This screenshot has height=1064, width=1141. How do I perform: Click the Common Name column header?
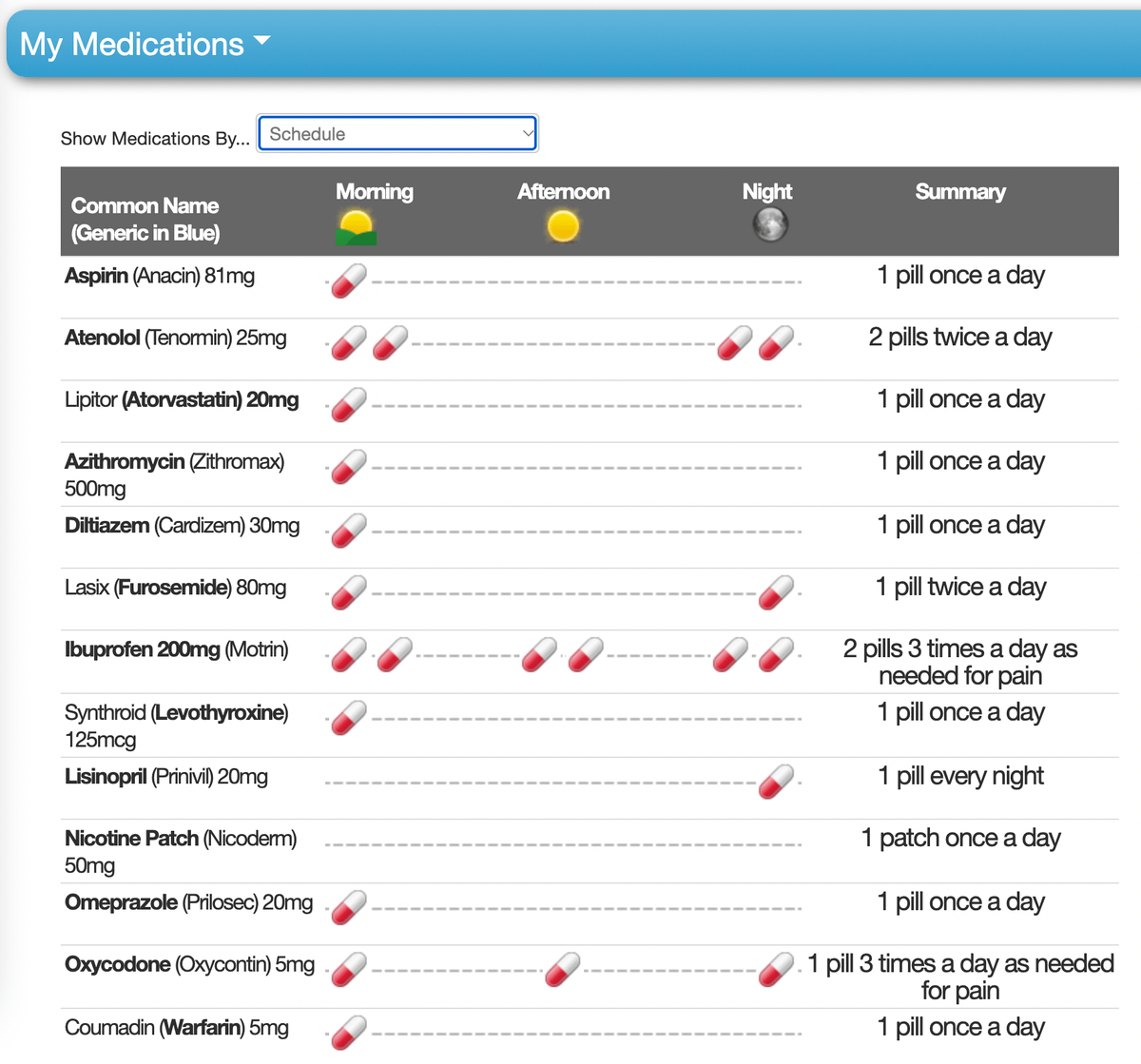(x=145, y=219)
